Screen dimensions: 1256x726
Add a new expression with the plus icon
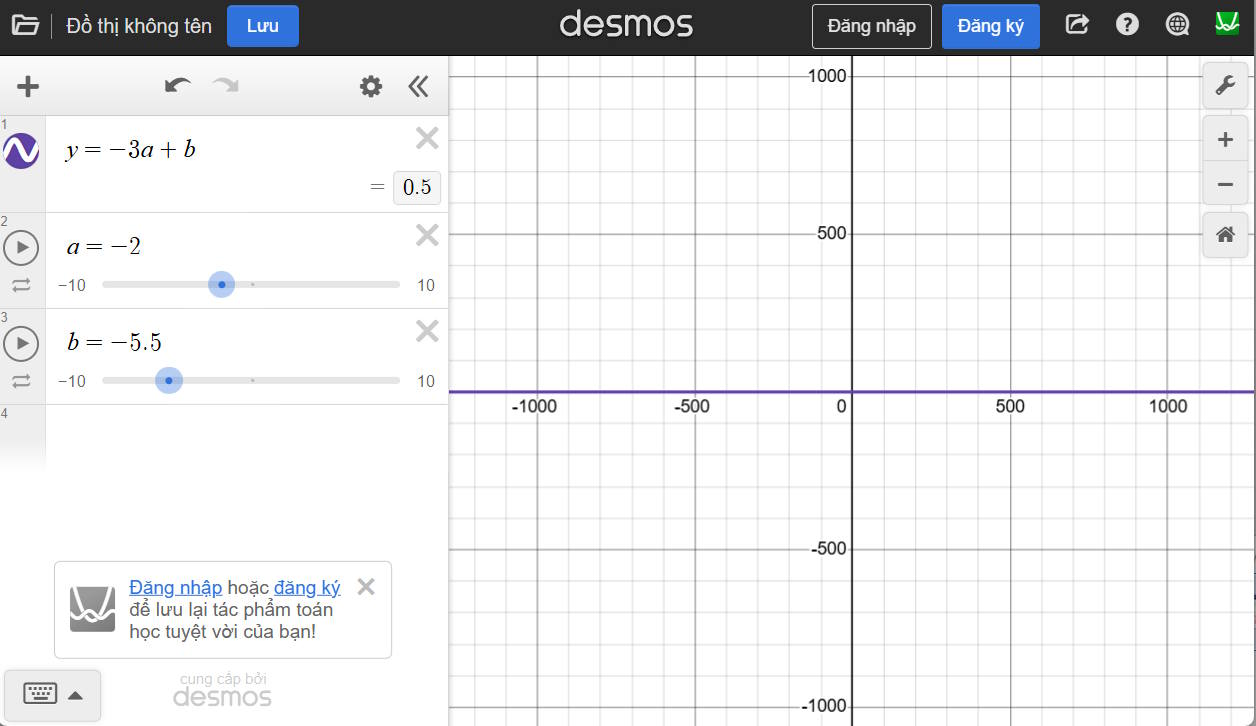coord(27,86)
